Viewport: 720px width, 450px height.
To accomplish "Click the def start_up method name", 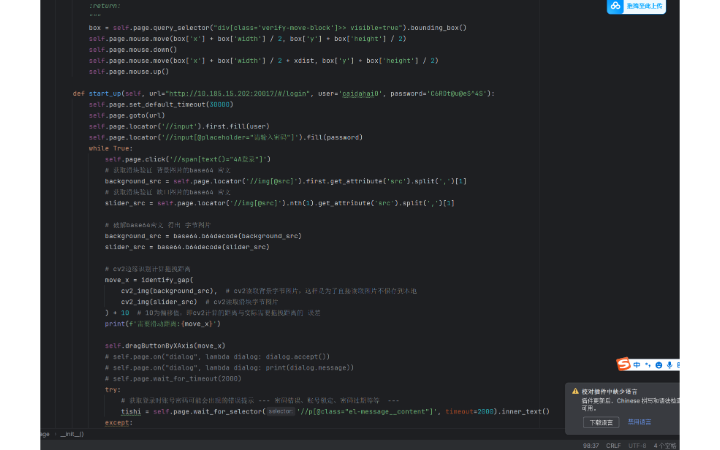I will [104, 94].
